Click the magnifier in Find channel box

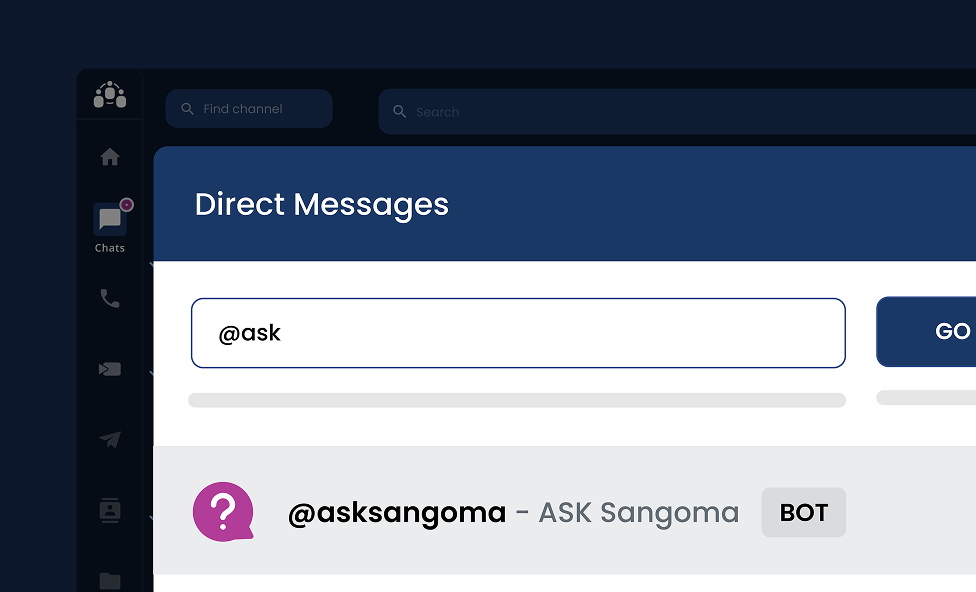point(187,109)
